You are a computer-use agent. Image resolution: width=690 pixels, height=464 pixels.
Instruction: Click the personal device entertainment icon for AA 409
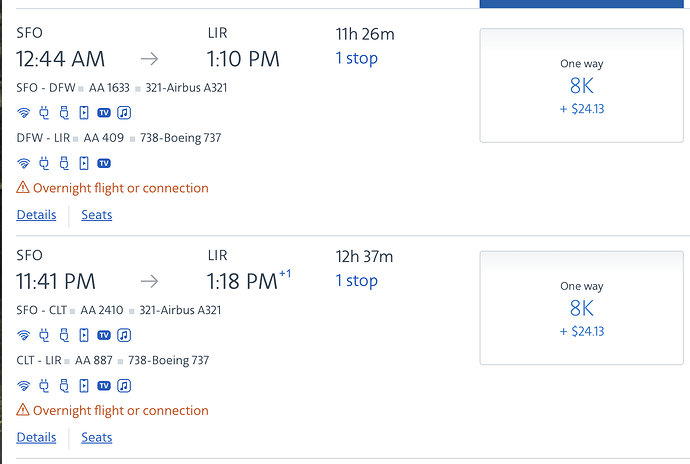click(x=84, y=163)
